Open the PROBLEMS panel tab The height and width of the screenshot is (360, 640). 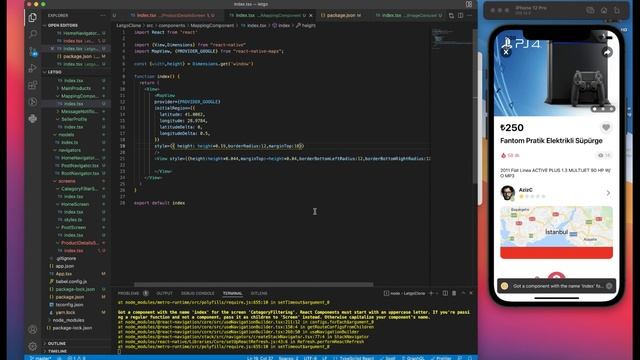pyautogui.click(x=129, y=293)
